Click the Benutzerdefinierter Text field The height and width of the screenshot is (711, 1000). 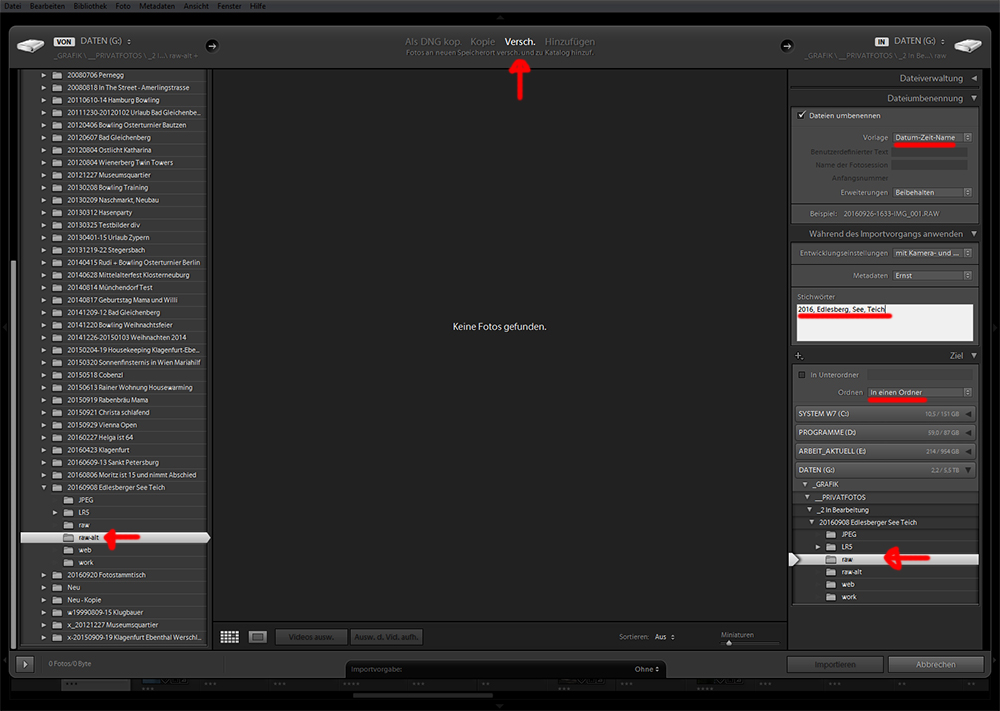pyautogui.click(x=929, y=152)
